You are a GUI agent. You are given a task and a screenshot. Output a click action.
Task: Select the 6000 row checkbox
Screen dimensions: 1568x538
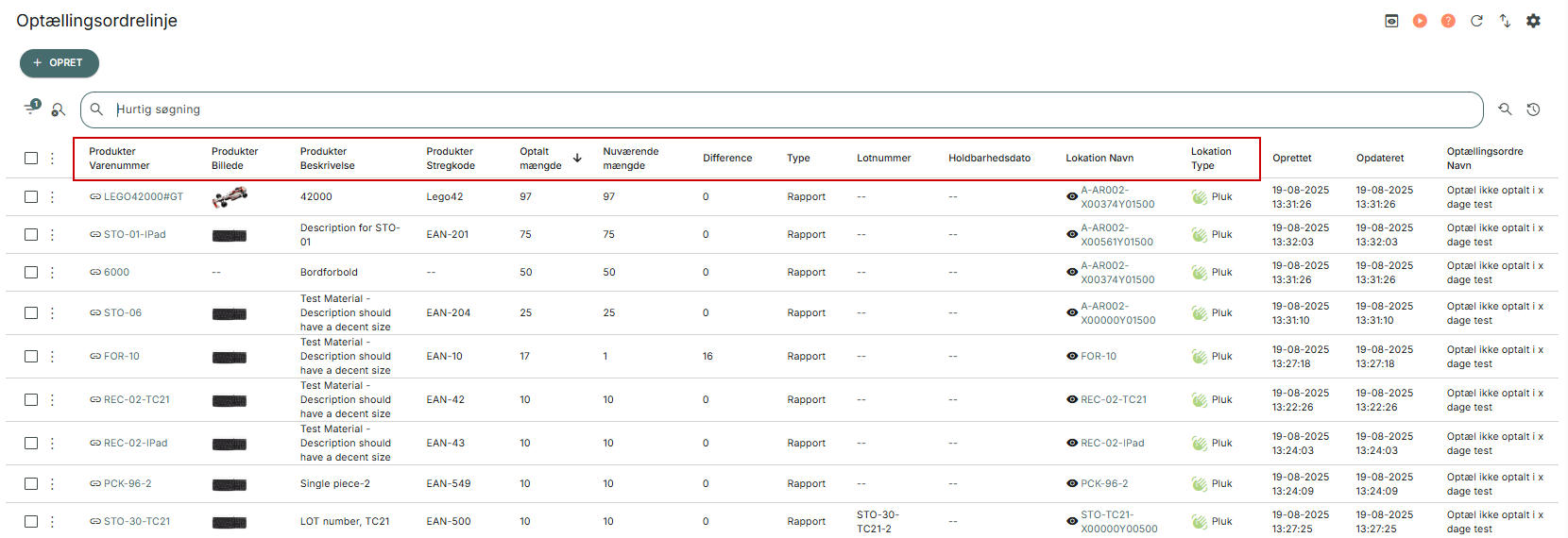[31, 273]
